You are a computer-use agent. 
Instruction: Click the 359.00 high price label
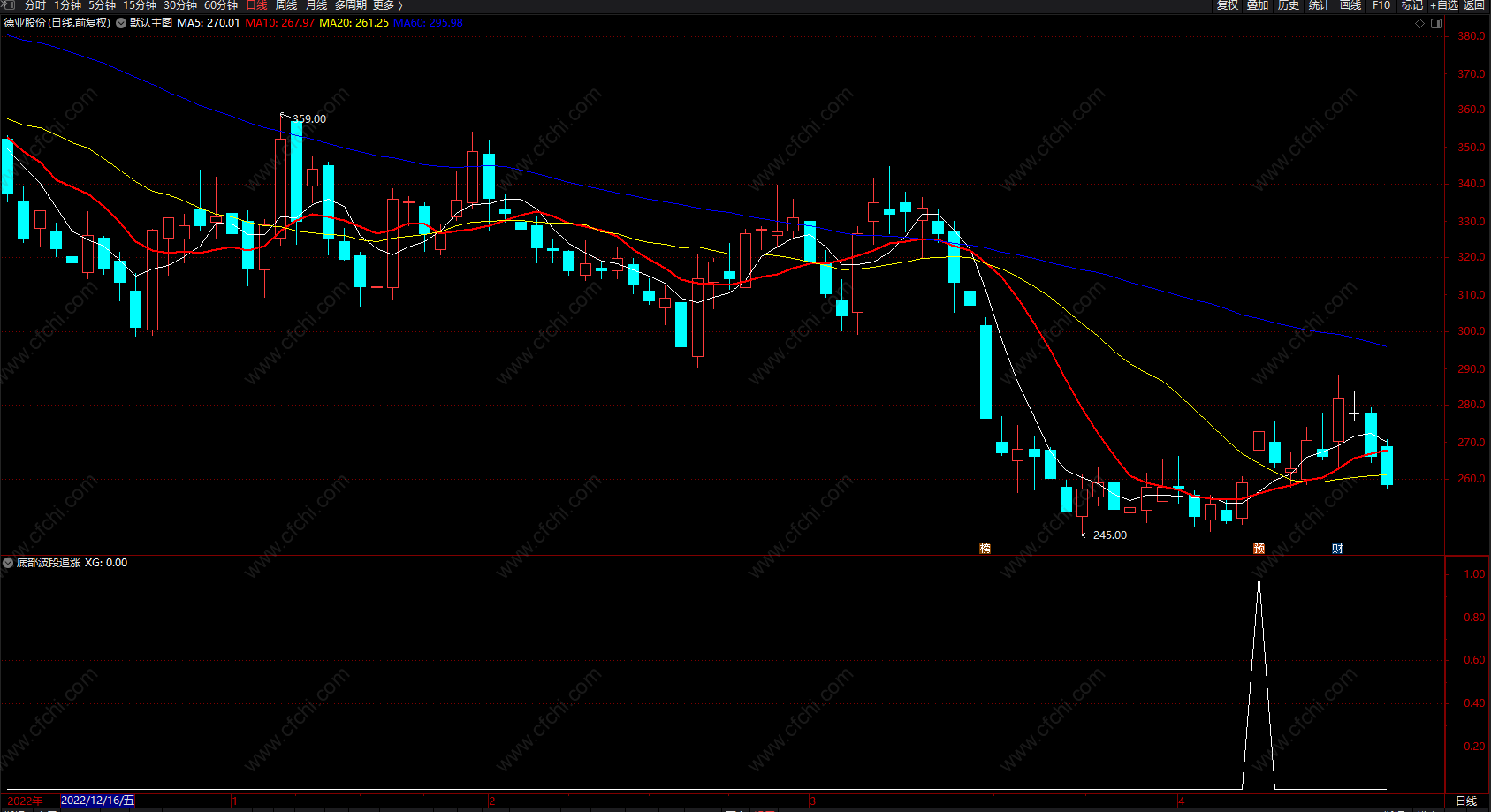[309, 119]
